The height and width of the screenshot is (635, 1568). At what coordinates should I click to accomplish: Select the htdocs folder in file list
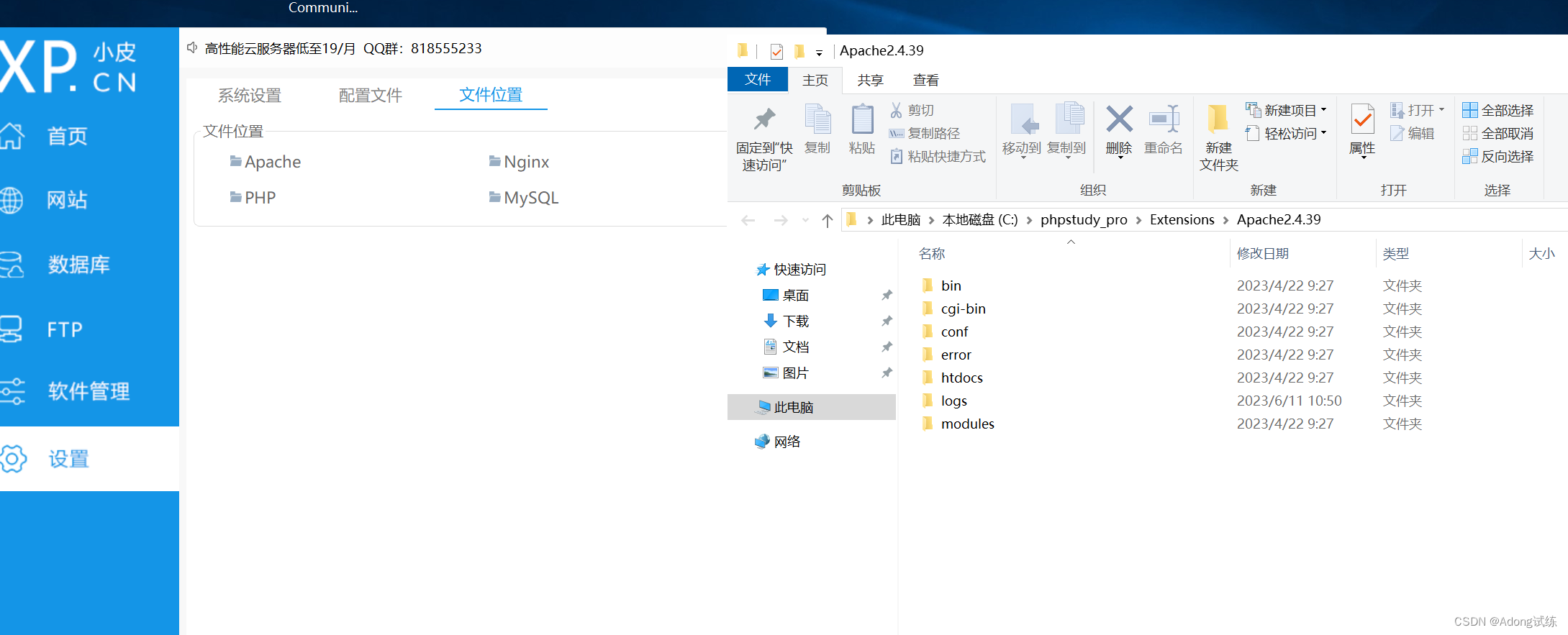click(x=961, y=378)
